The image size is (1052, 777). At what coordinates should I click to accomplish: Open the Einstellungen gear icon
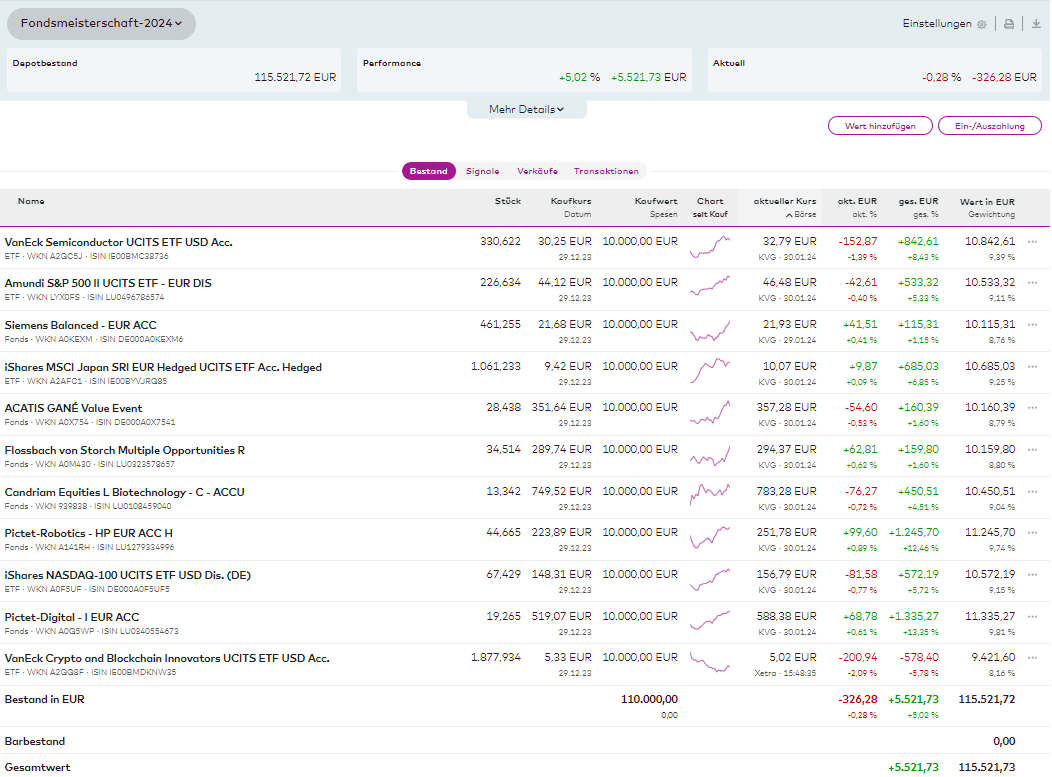981,24
